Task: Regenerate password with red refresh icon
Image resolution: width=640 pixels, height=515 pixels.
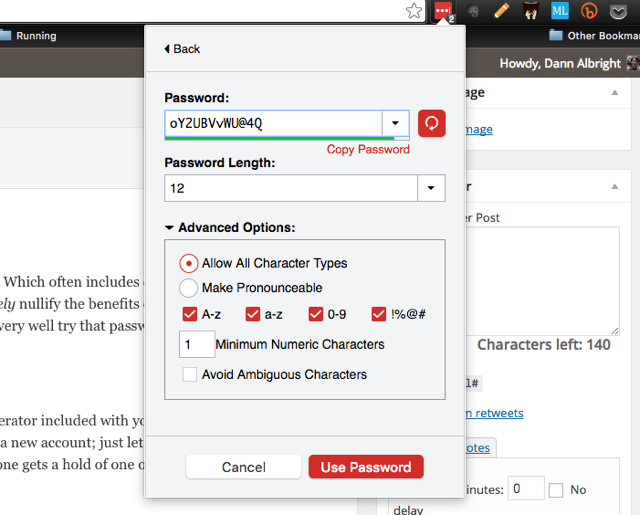Action: (x=431, y=123)
